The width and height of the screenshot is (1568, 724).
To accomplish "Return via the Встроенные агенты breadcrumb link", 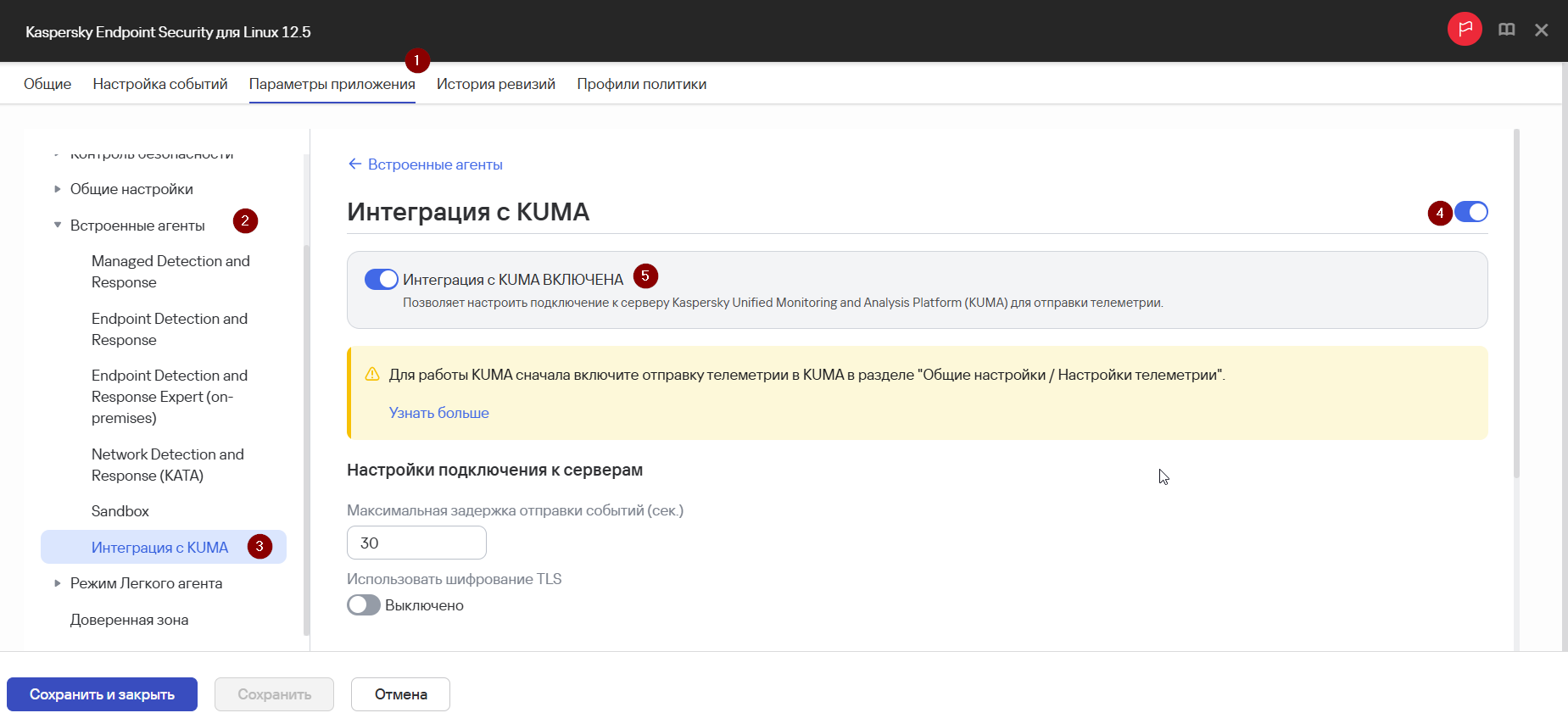I will [x=435, y=164].
